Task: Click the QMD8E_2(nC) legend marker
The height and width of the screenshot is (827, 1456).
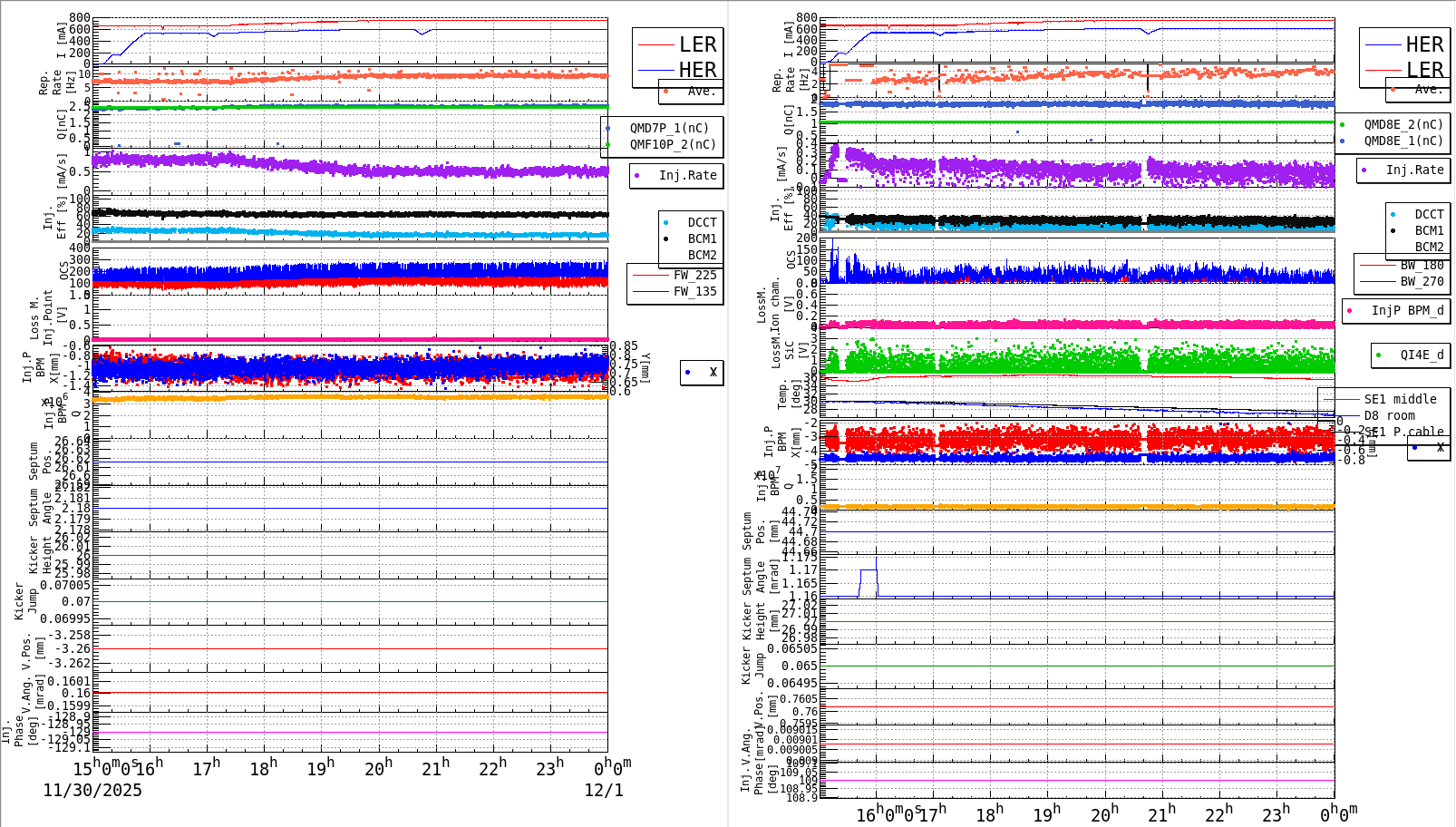Action: [x=1343, y=124]
